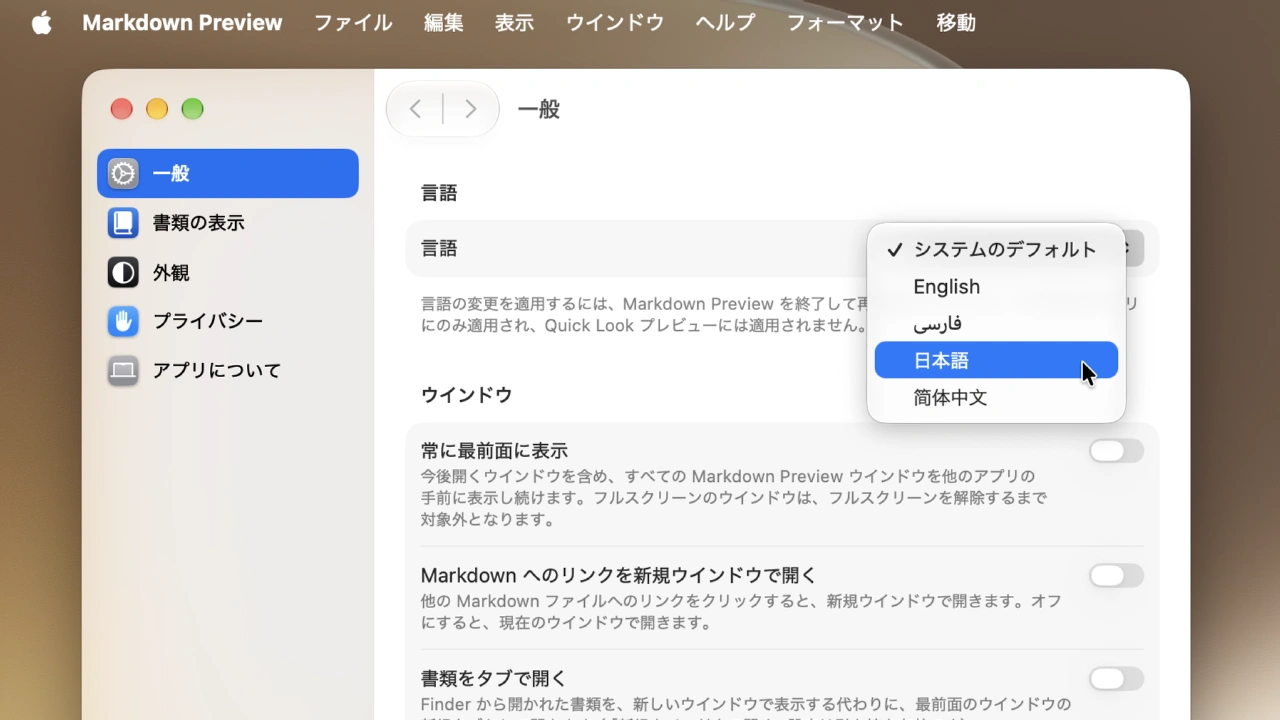
Task: Switch to the 外観 settings label
Action: pyautogui.click(x=171, y=272)
